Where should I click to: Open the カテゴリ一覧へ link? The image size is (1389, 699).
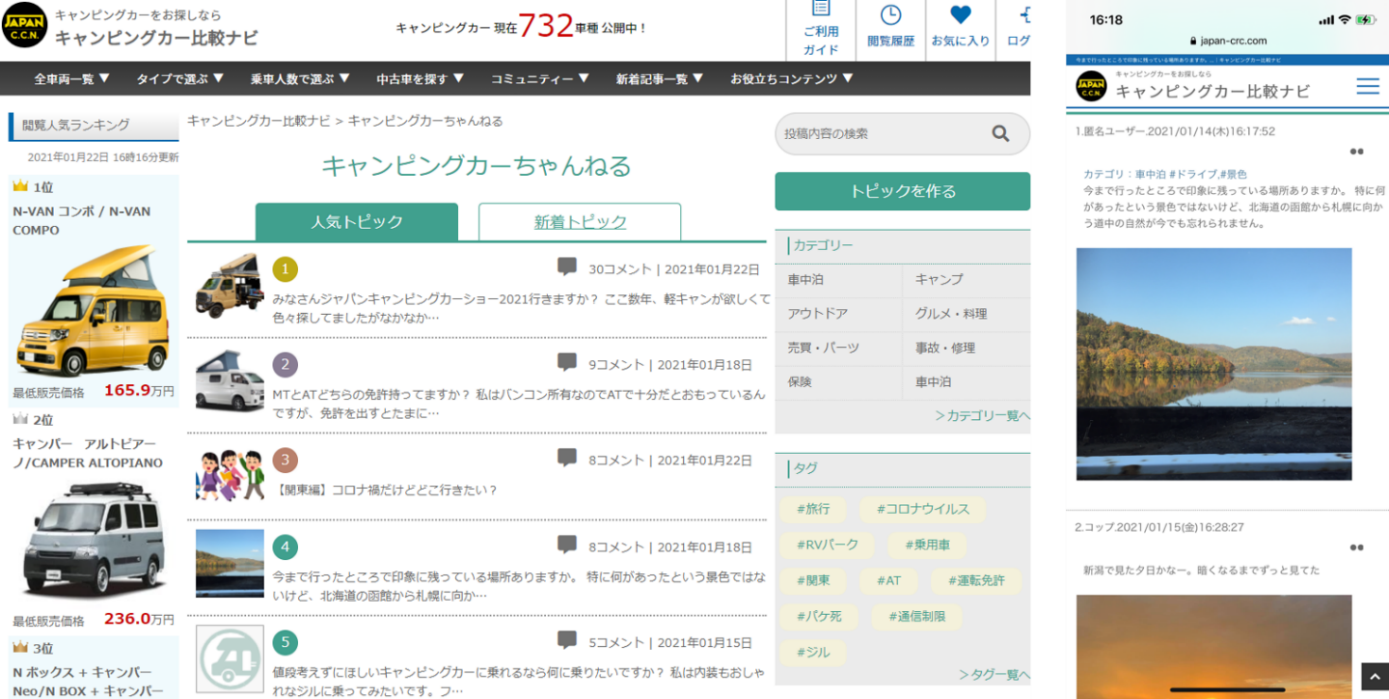click(x=982, y=415)
